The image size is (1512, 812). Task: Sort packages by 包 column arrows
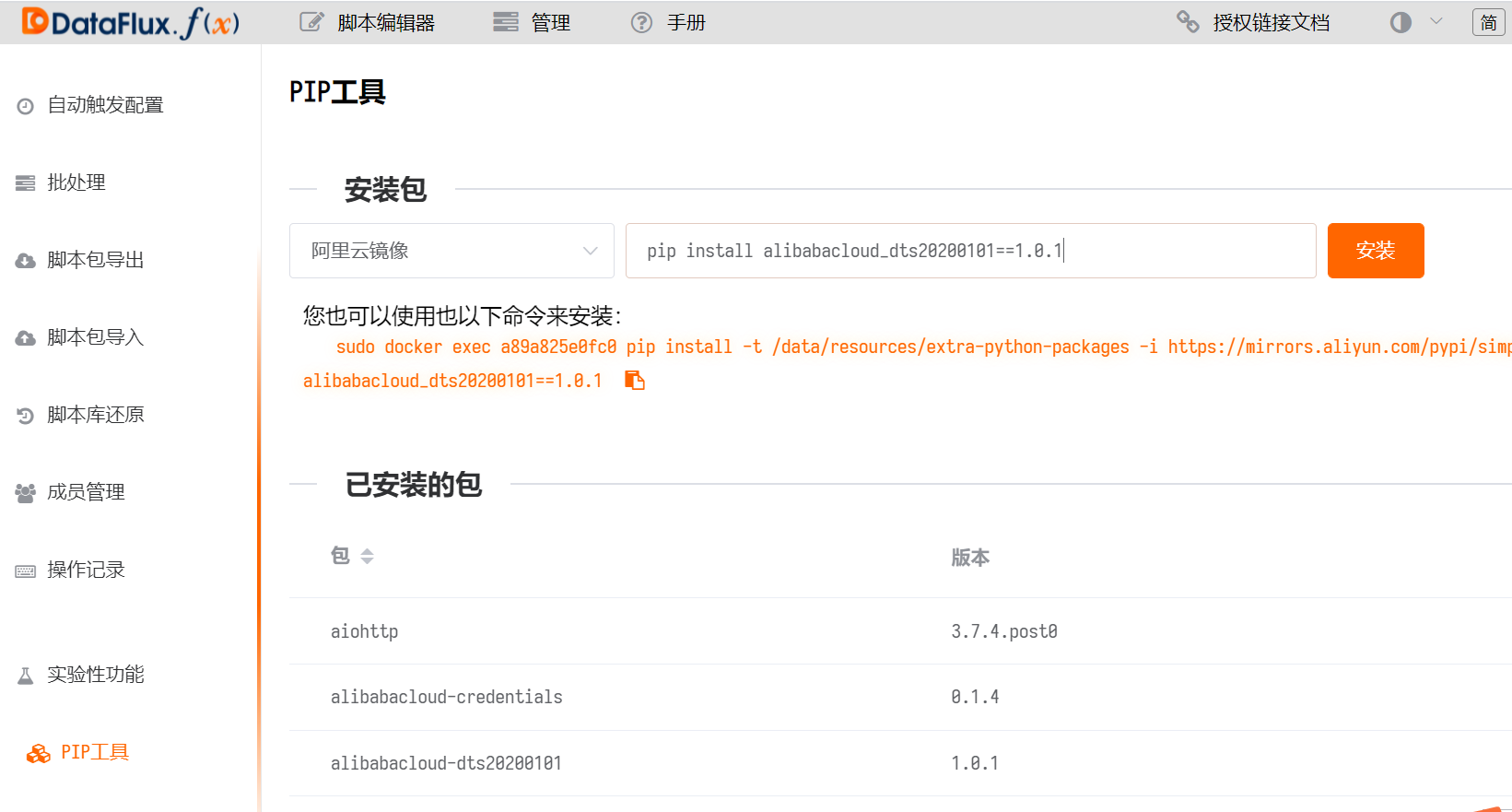pos(368,557)
